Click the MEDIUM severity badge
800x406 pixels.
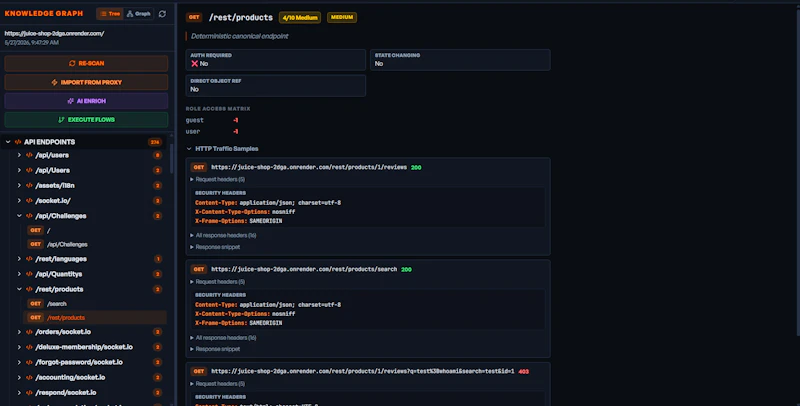tap(342, 17)
